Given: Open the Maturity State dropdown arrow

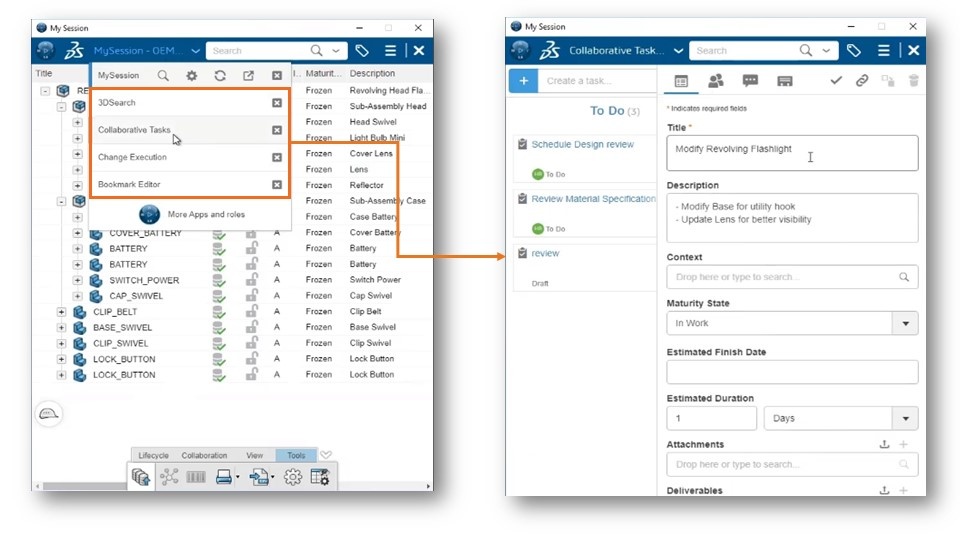Looking at the screenshot, I should (x=906, y=323).
